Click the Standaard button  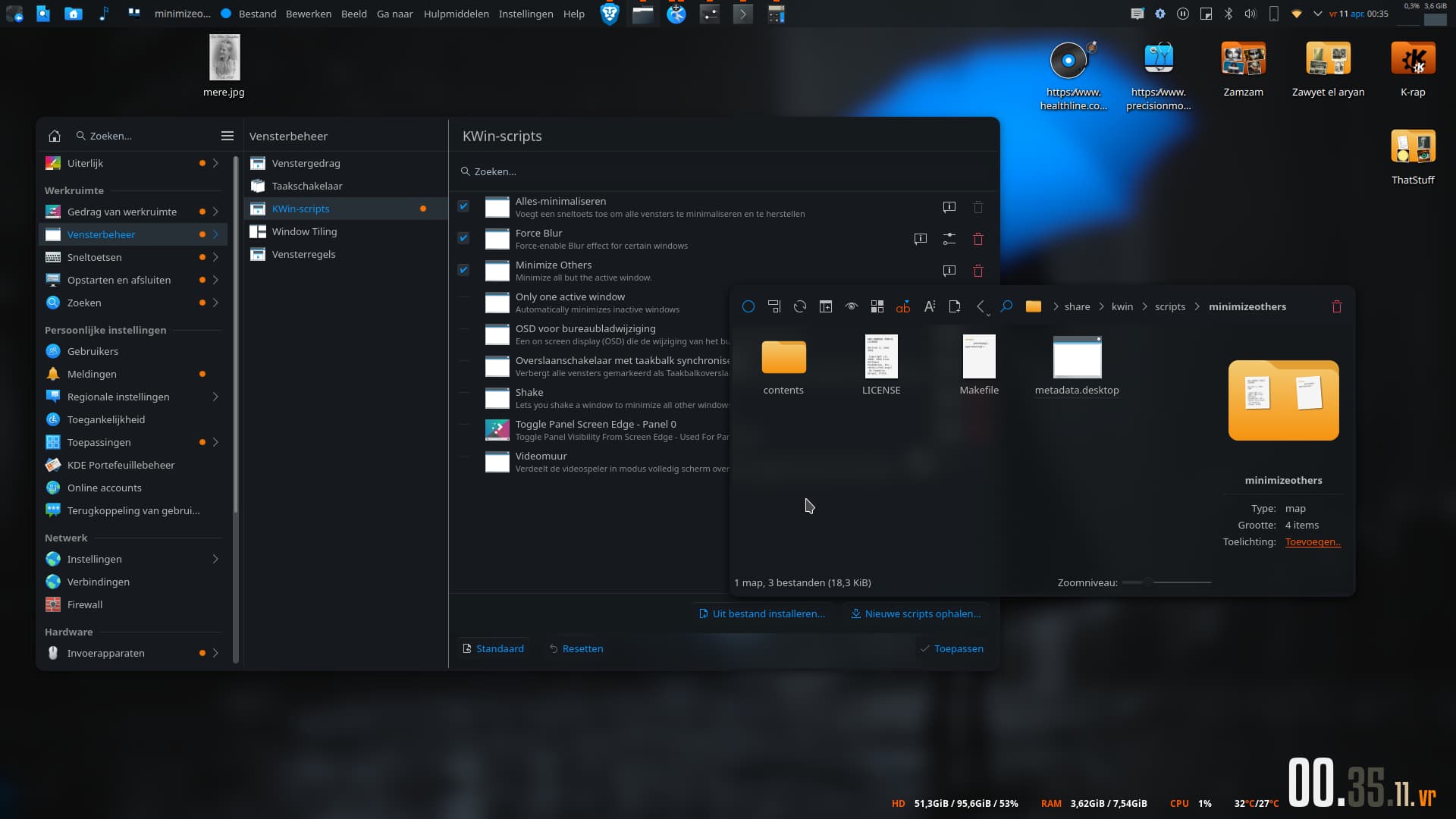[493, 648]
